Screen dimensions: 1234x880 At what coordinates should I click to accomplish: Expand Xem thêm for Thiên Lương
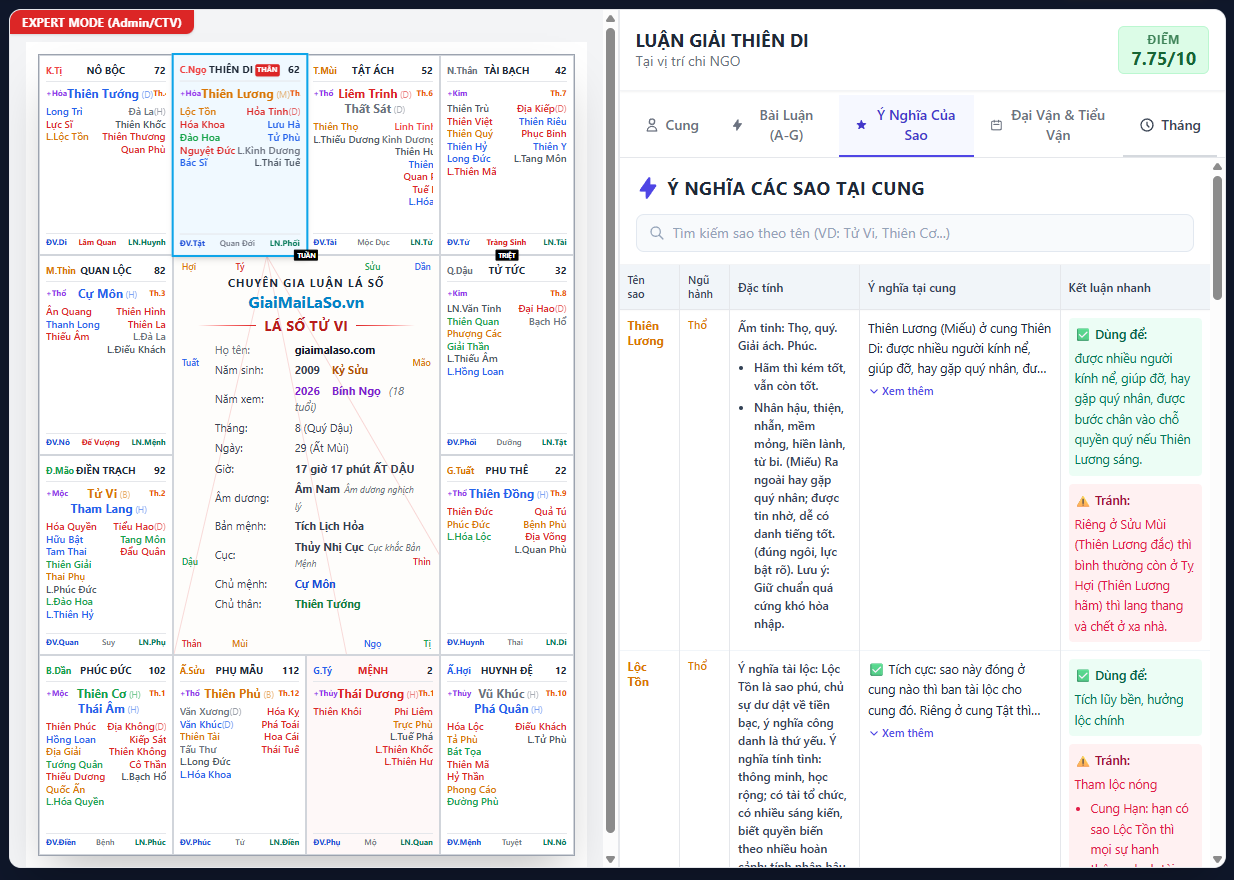[901, 391]
